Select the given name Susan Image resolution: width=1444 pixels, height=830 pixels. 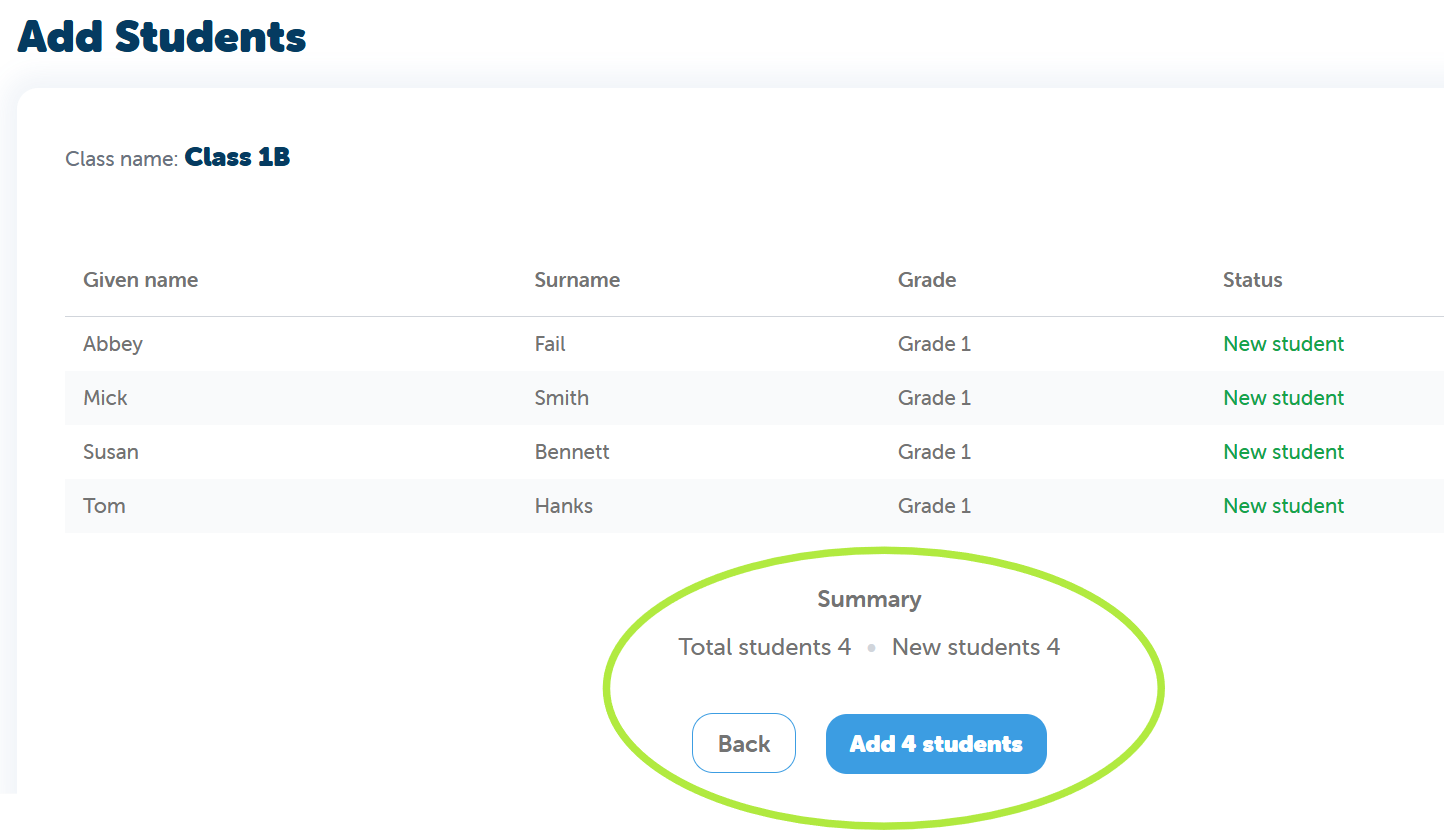coord(110,452)
